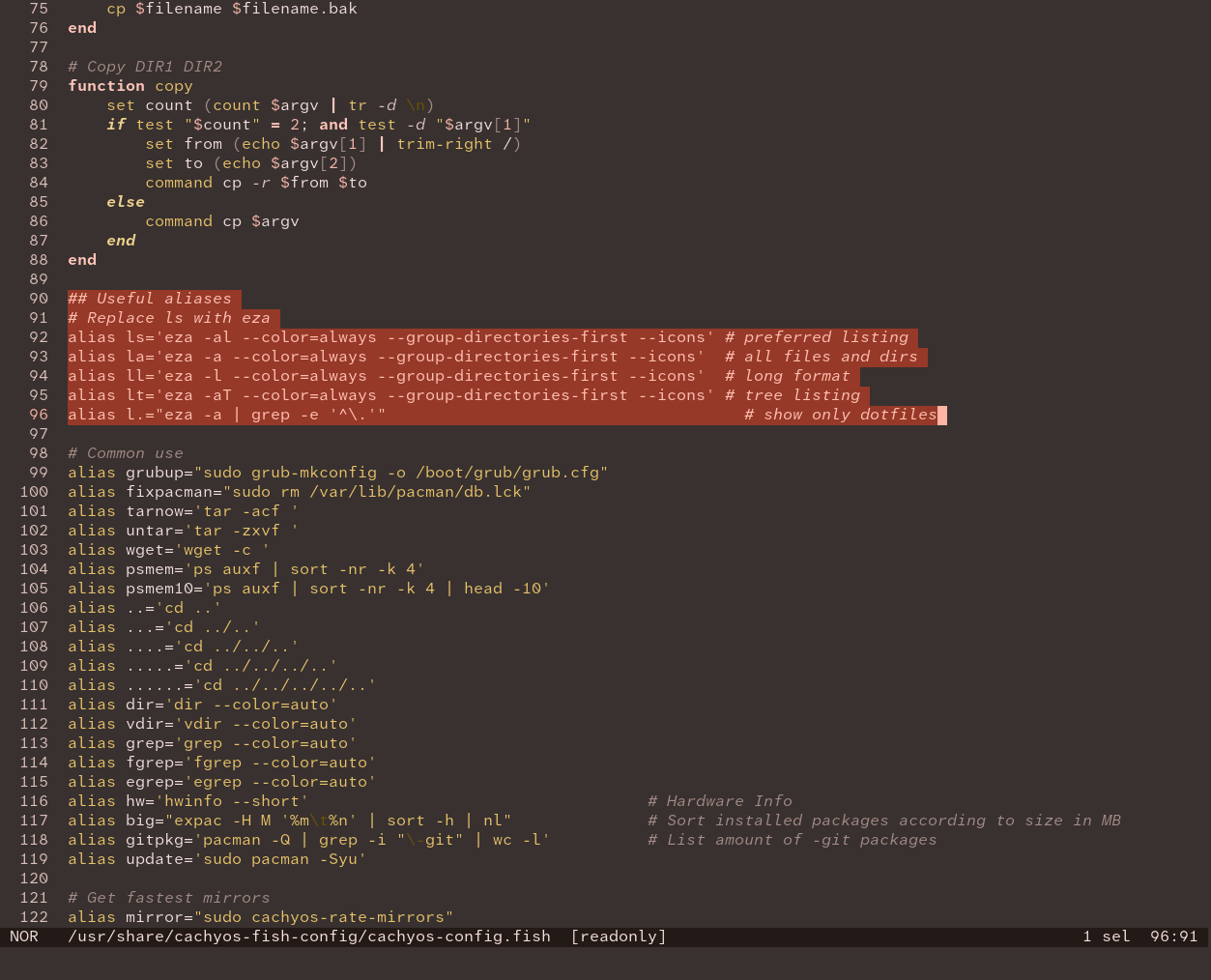Screen dimensions: 1211x980
Task: Click the '# Get fastest mirrors' comment
Action: point(169,898)
